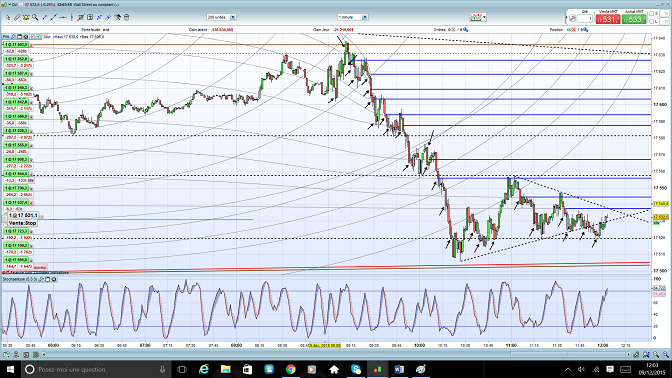
Task: Select the horizontal line drawing tool
Action: click(x=63, y=18)
